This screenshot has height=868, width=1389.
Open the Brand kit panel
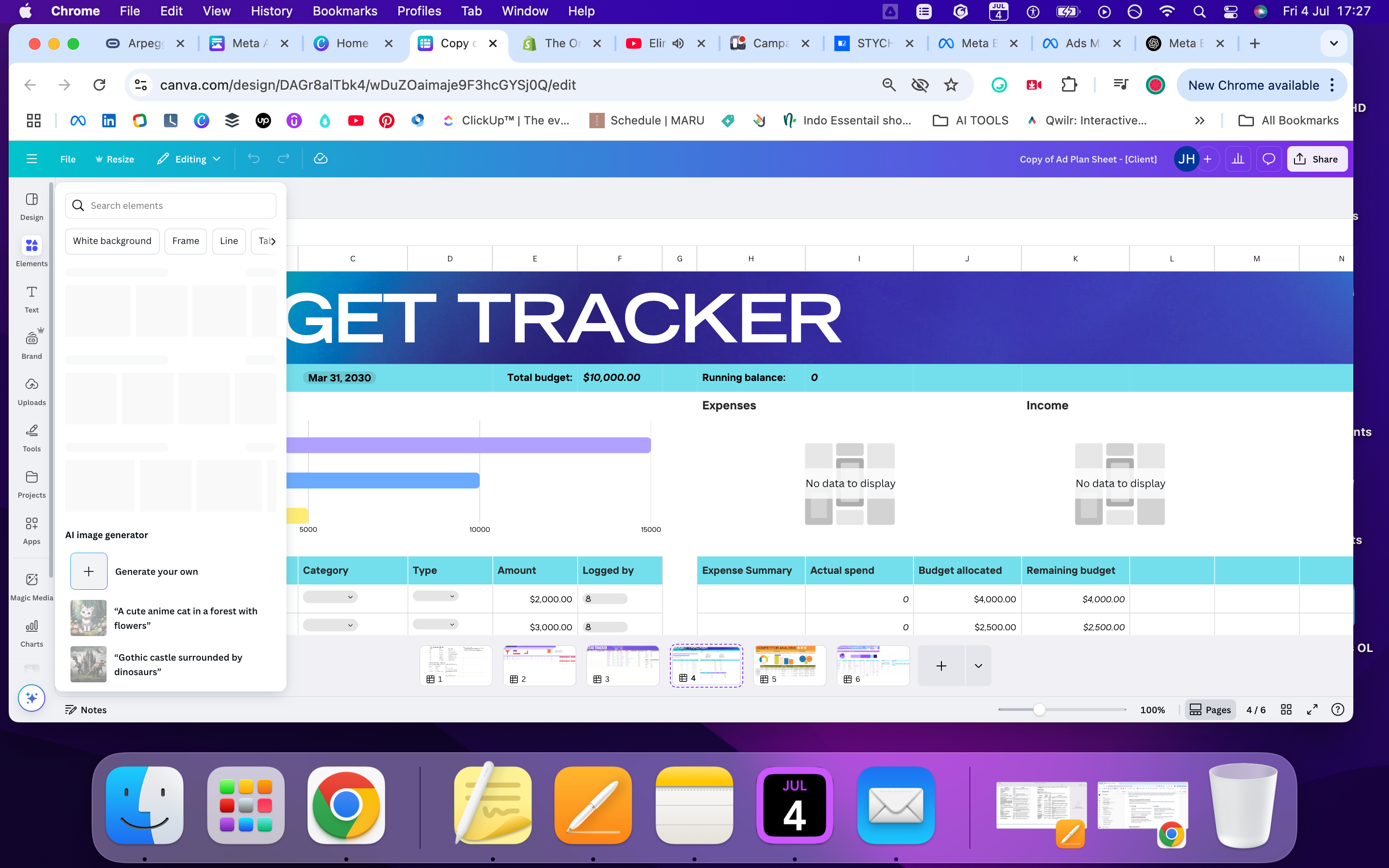31,345
